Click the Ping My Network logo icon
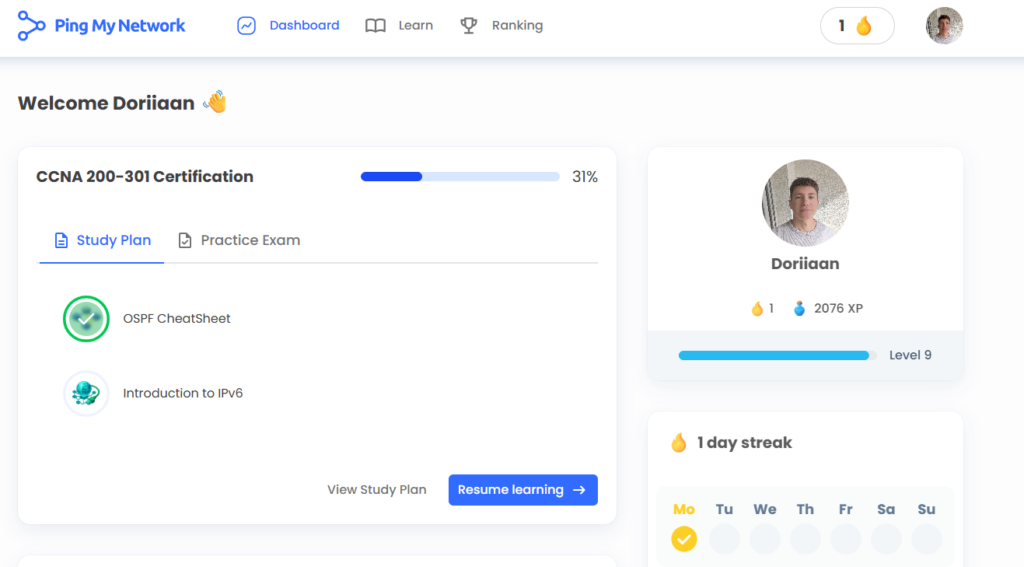The height and width of the screenshot is (567, 1024). (31, 25)
